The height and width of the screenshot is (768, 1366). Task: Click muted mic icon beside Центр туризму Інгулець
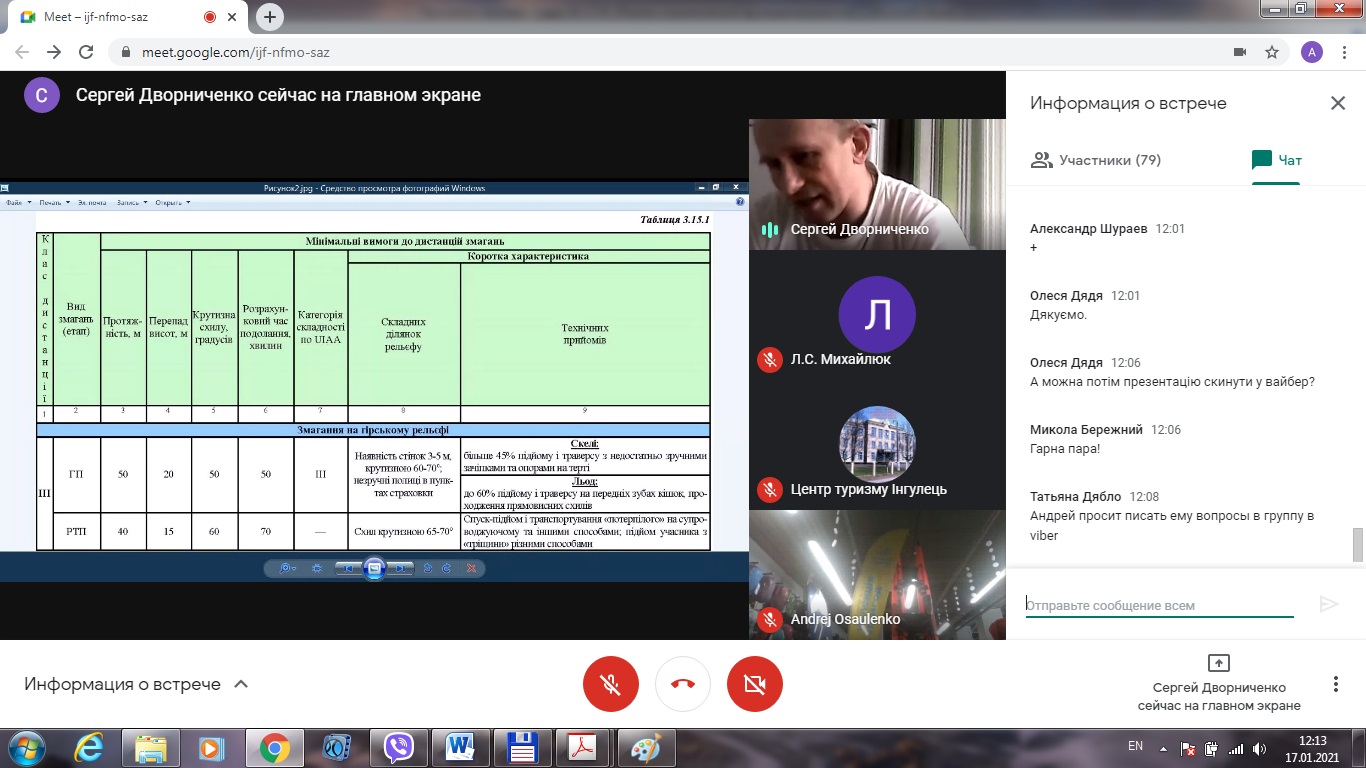769,489
